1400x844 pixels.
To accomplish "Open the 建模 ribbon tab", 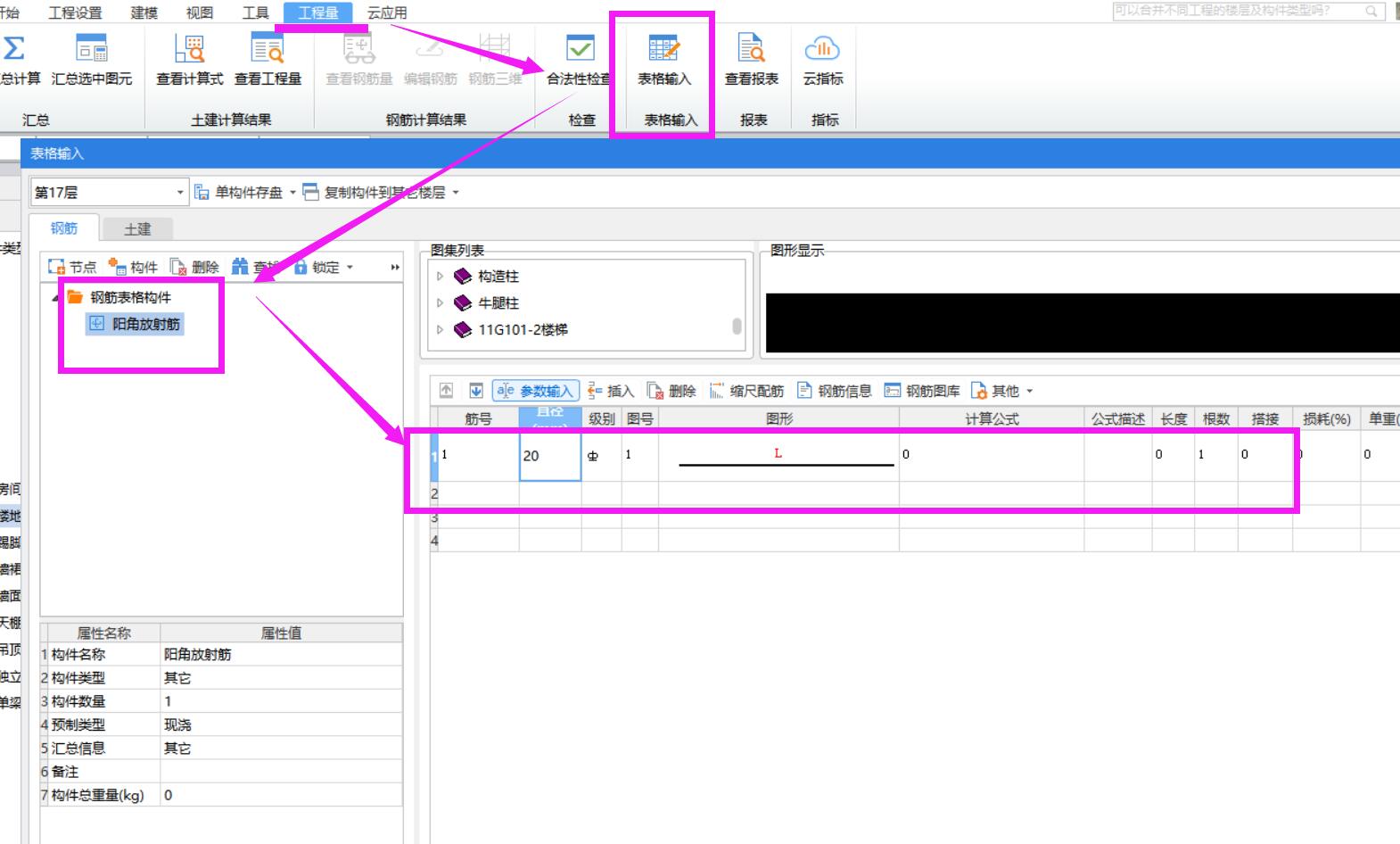I will click(x=144, y=12).
